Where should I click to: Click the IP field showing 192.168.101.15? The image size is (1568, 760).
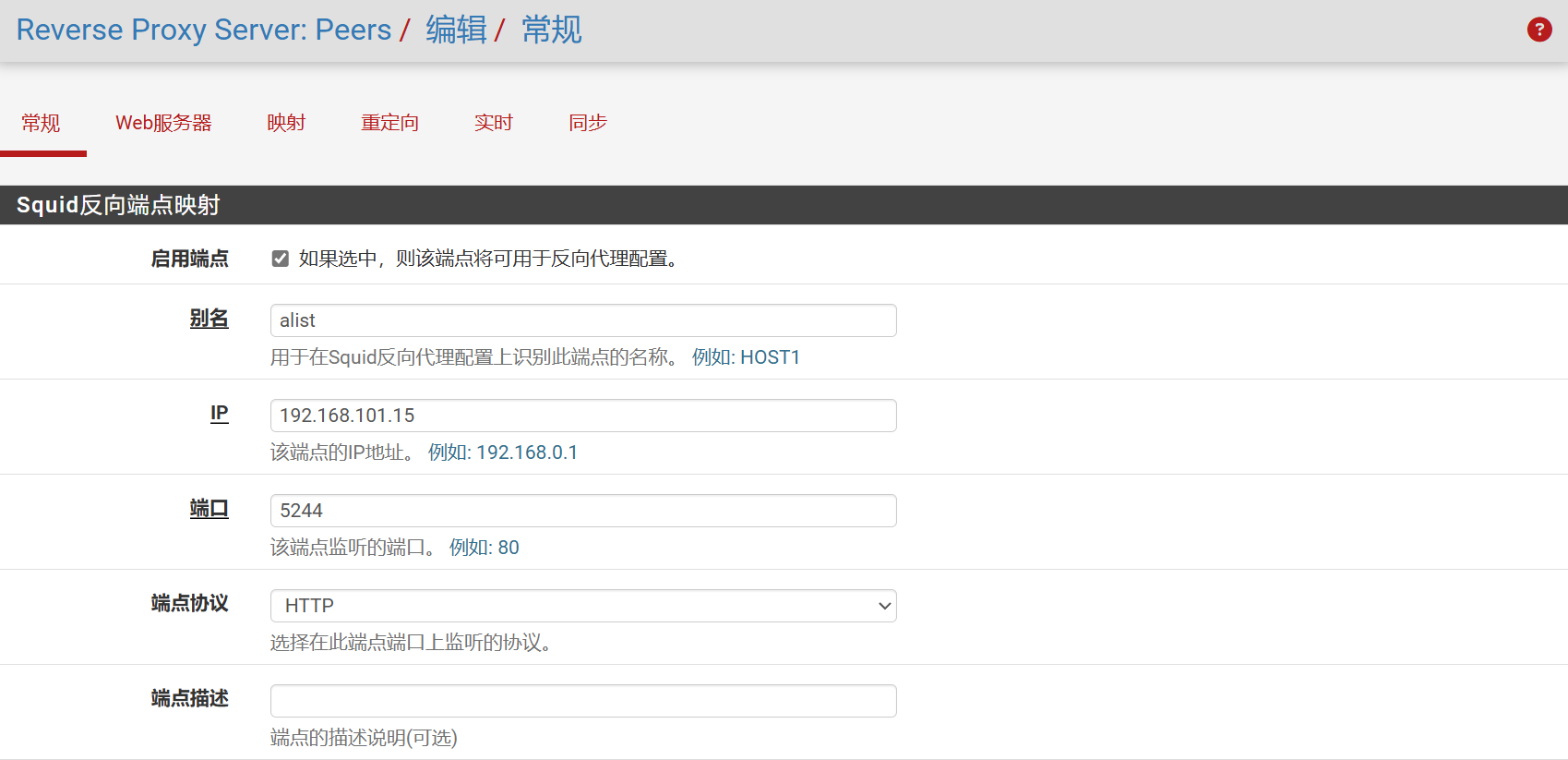tap(582, 416)
